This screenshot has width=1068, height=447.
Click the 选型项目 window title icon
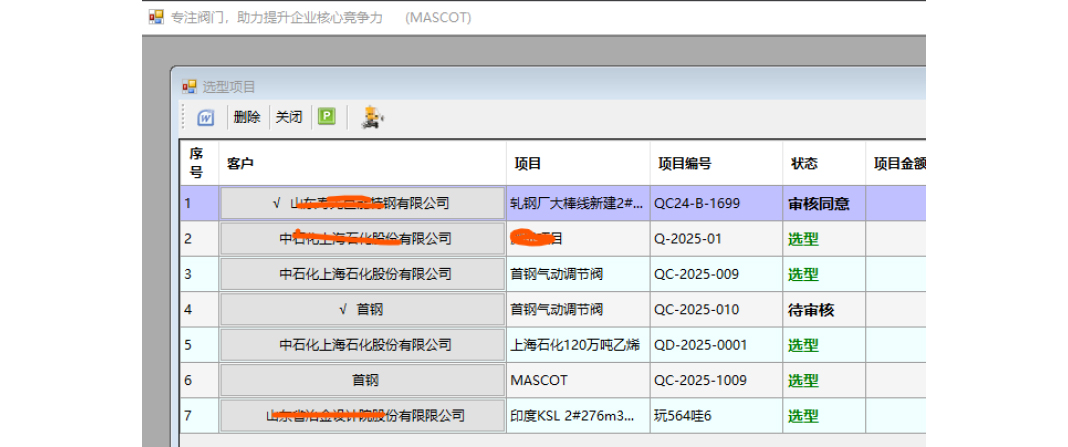coord(189,87)
